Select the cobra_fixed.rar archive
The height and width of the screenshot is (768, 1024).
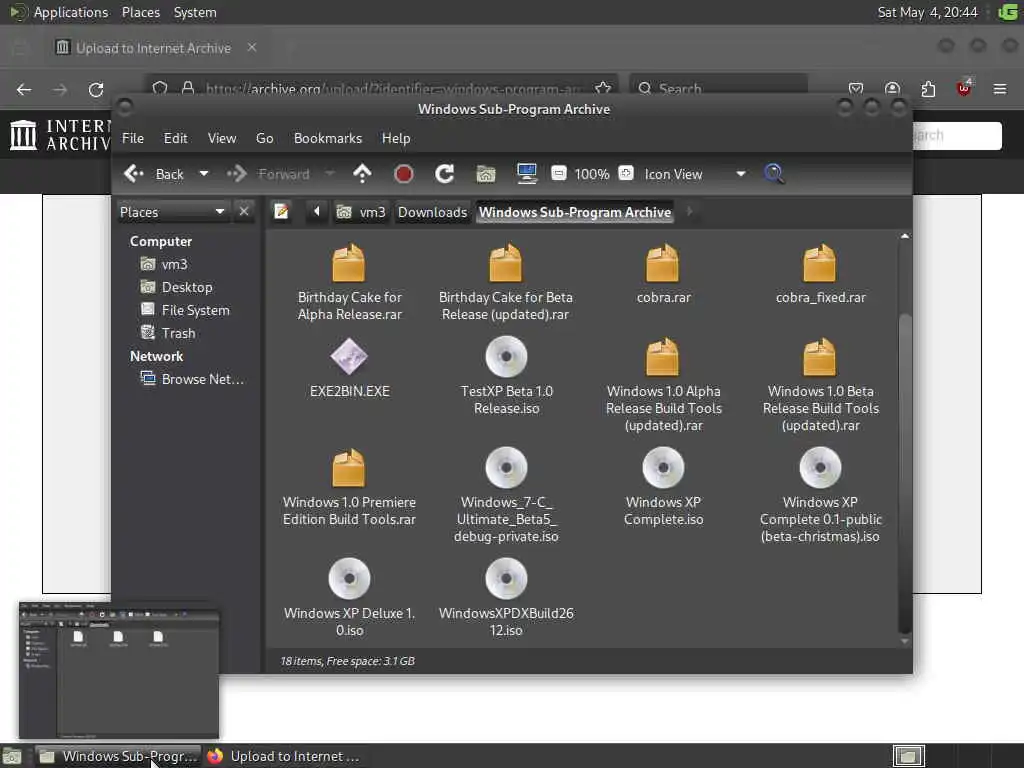pyautogui.click(x=820, y=274)
